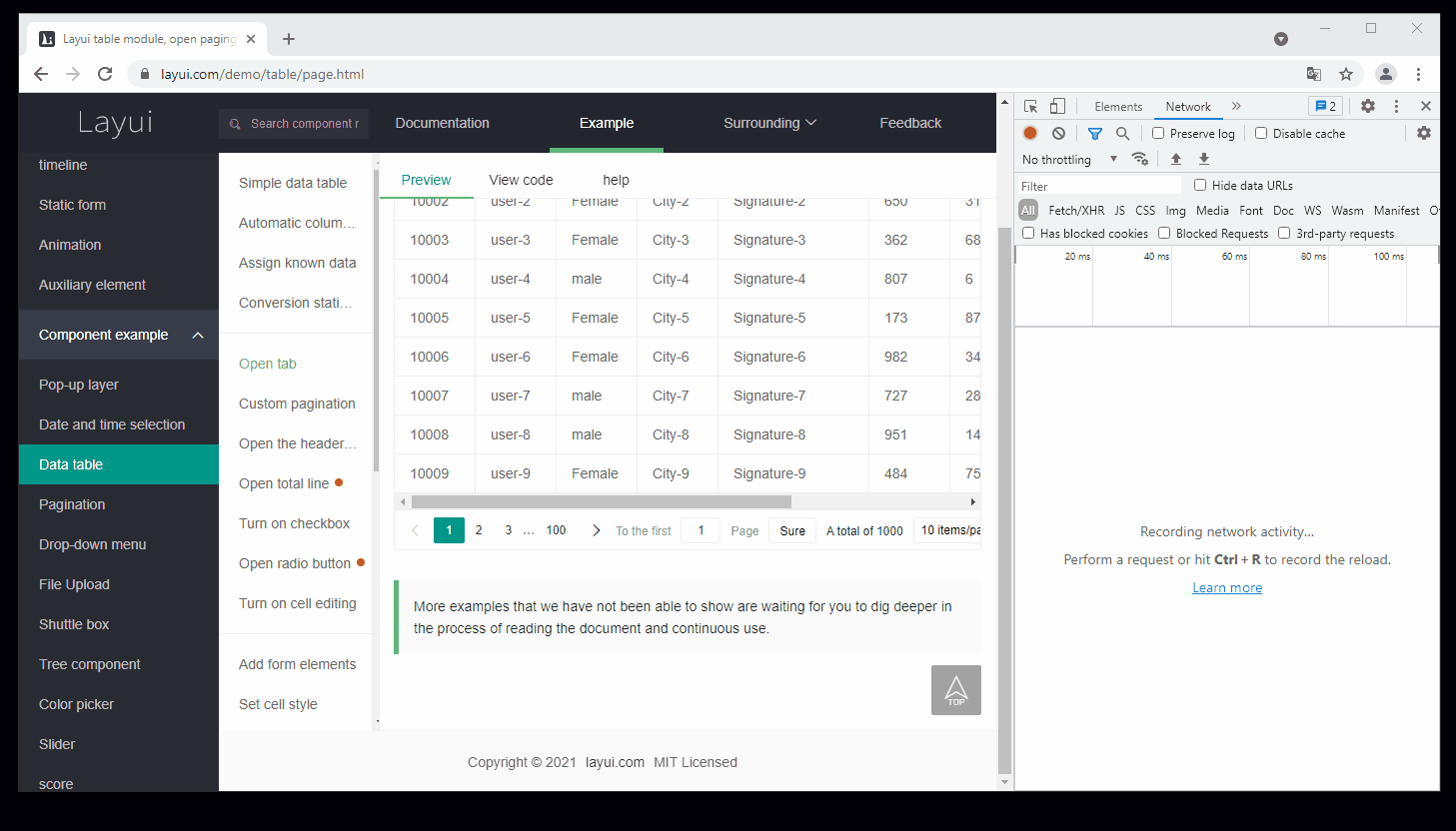Toggle the network filter funnel icon
This screenshot has height=831, width=1456.
pyautogui.click(x=1095, y=133)
